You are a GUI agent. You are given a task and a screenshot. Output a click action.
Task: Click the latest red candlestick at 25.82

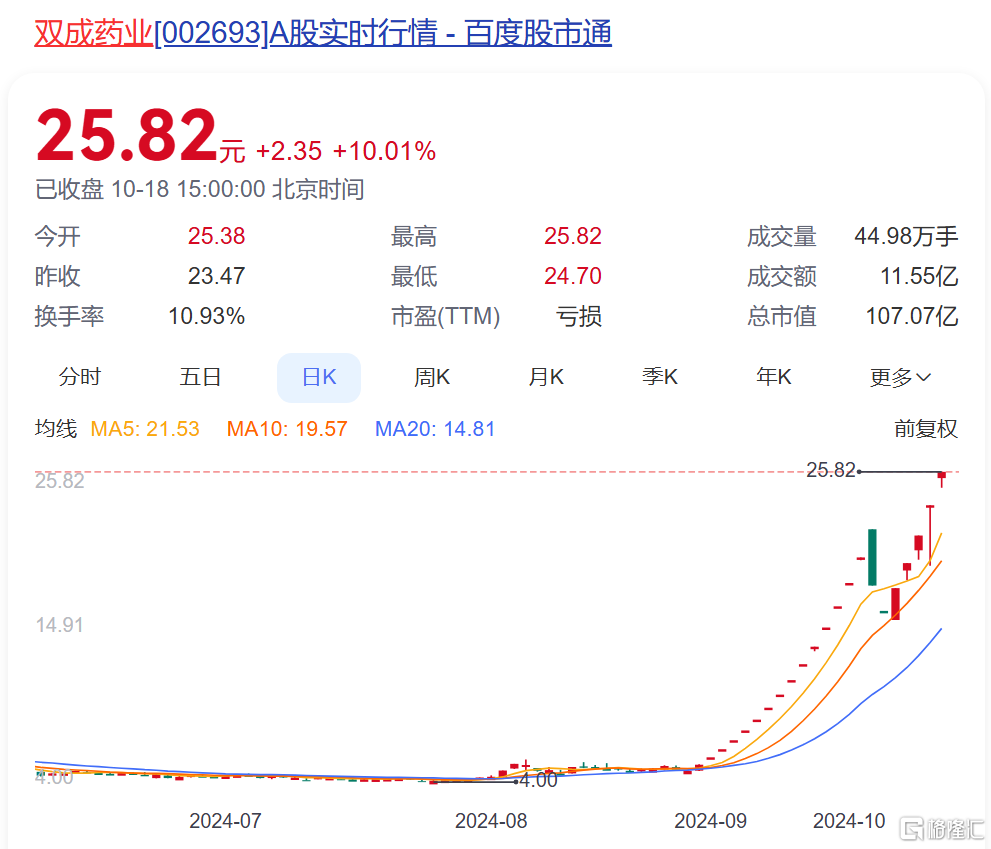tap(942, 478)
